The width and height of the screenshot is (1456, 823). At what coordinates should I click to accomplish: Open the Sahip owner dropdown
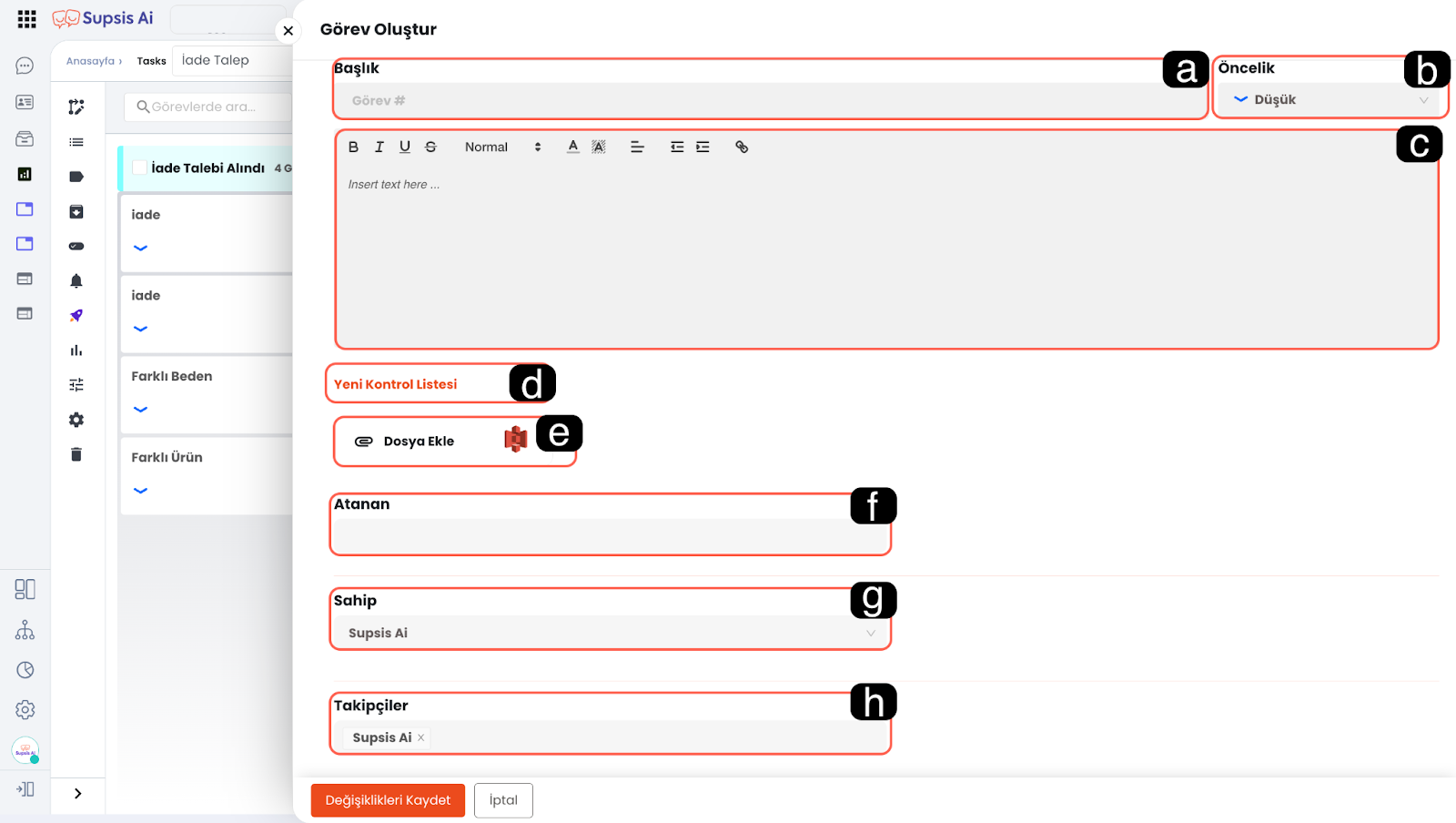[610, 633]
